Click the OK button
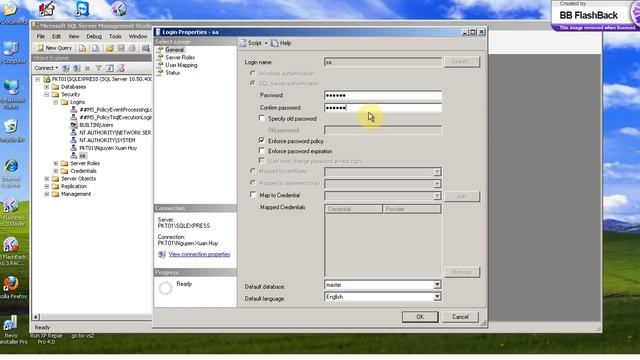Screen dimensions: 640x360 420,317
